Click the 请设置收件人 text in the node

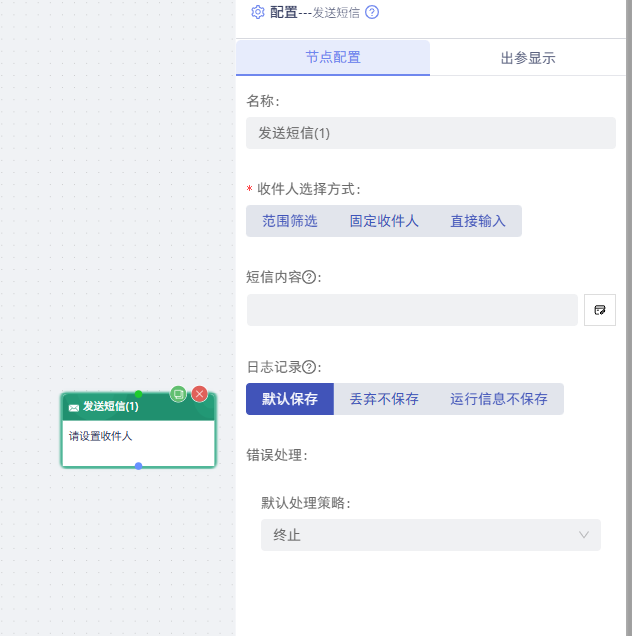[100, 436]
